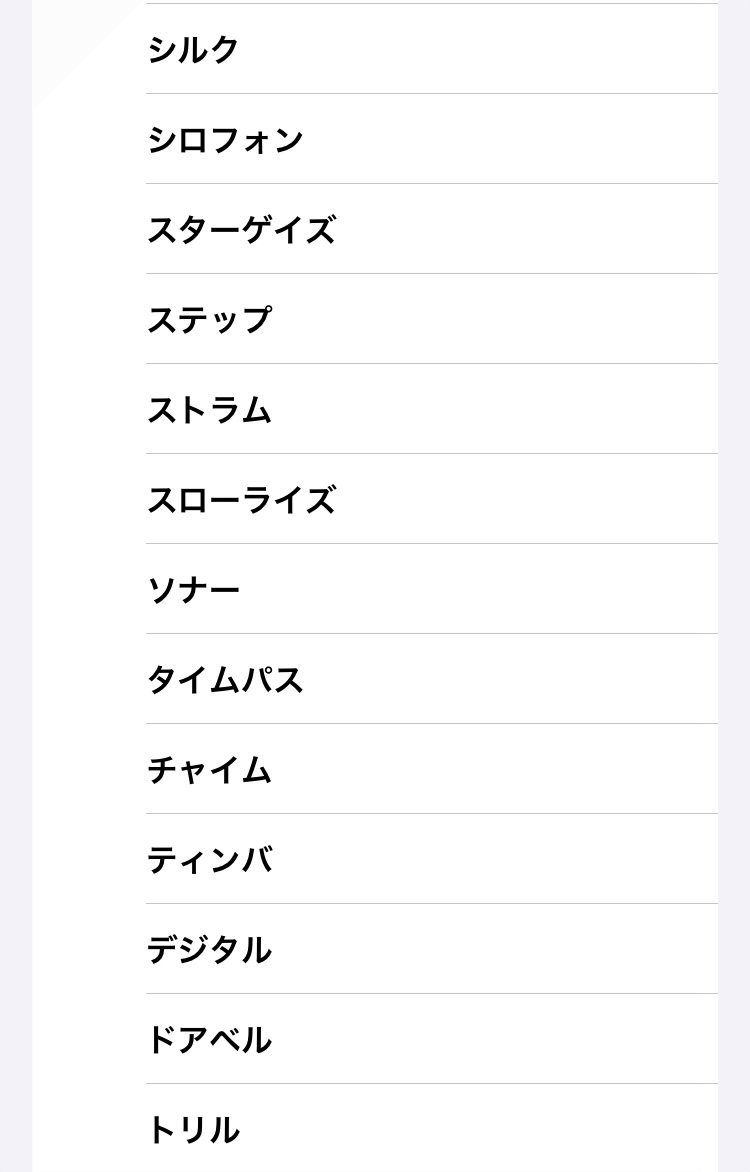The width and height of the screenshot is (750, 1172).
Task: Select the シルク ringtone
Action: coord(194,49)
